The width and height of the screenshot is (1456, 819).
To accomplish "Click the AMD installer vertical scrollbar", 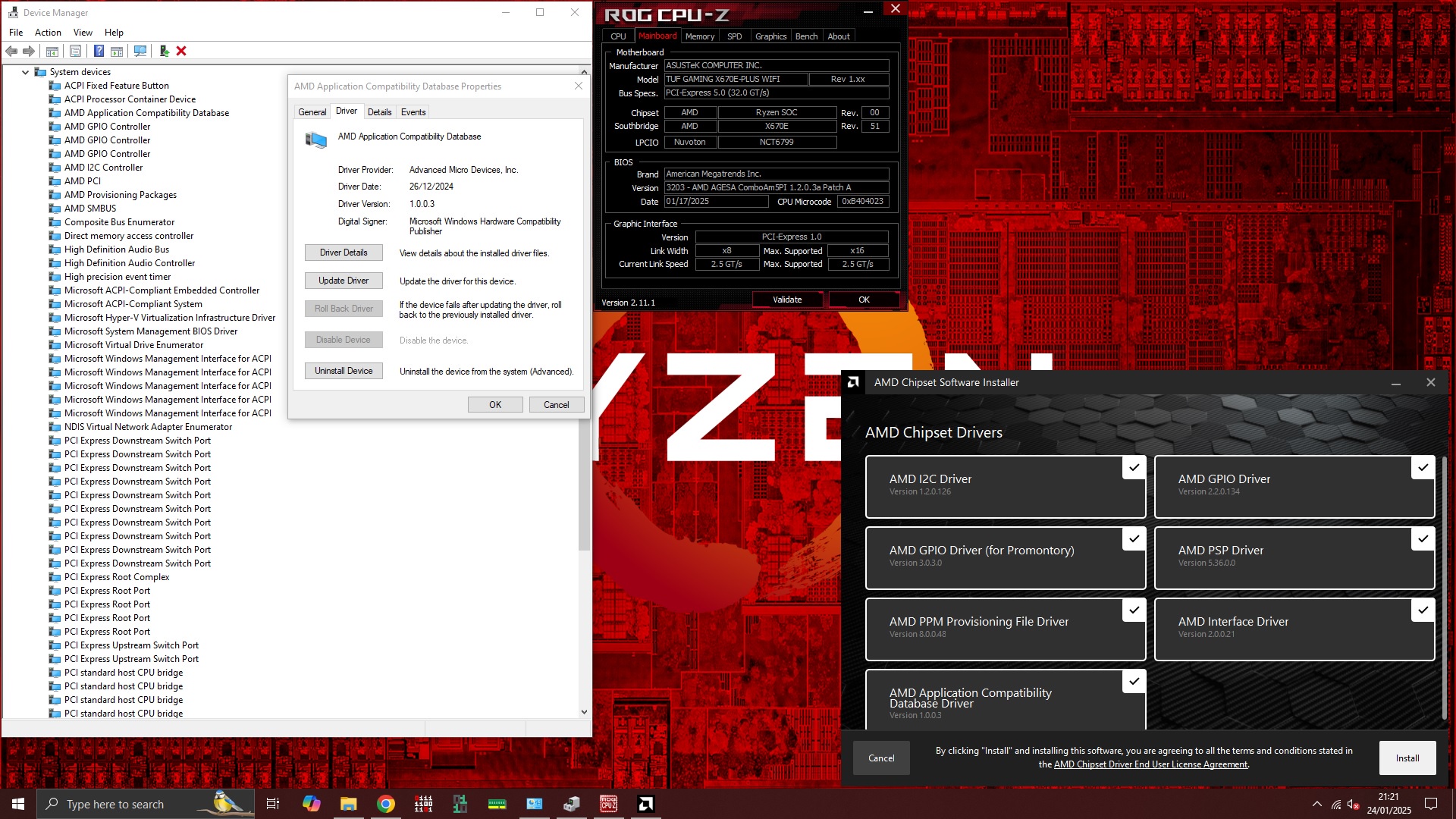I will click(1444, 588).
